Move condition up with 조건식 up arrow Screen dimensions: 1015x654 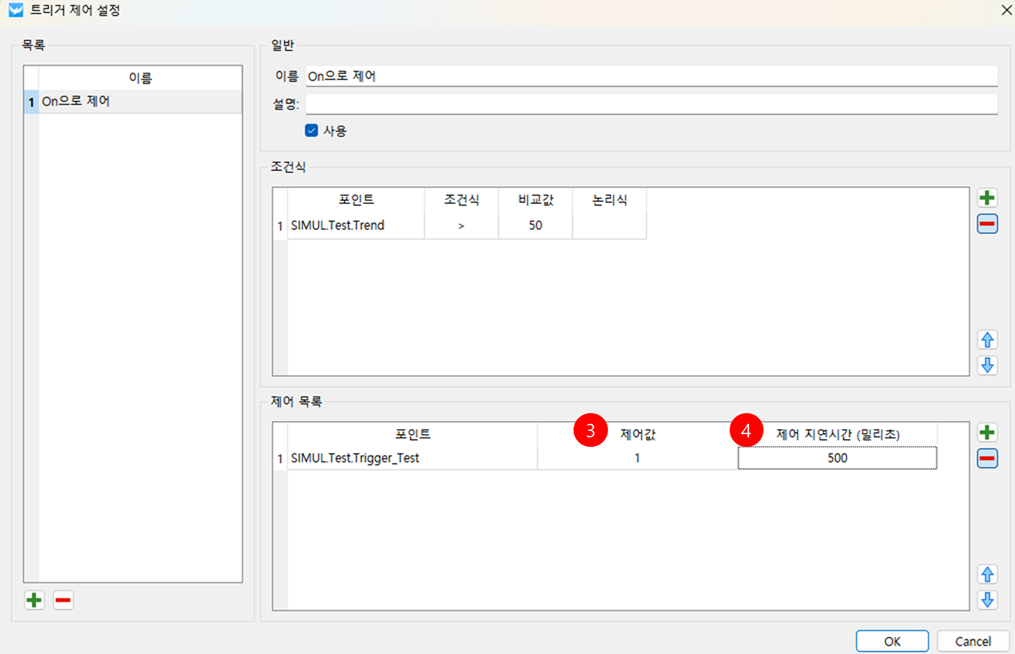(987, 340)
